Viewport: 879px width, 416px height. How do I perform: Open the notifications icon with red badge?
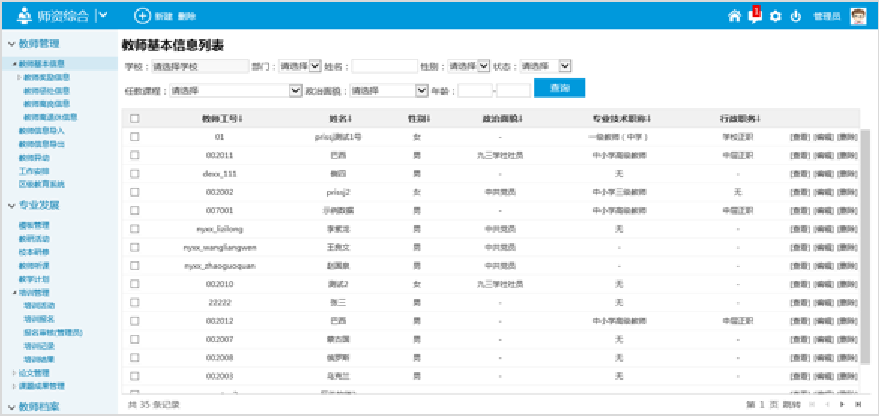[x=754, y=15]
